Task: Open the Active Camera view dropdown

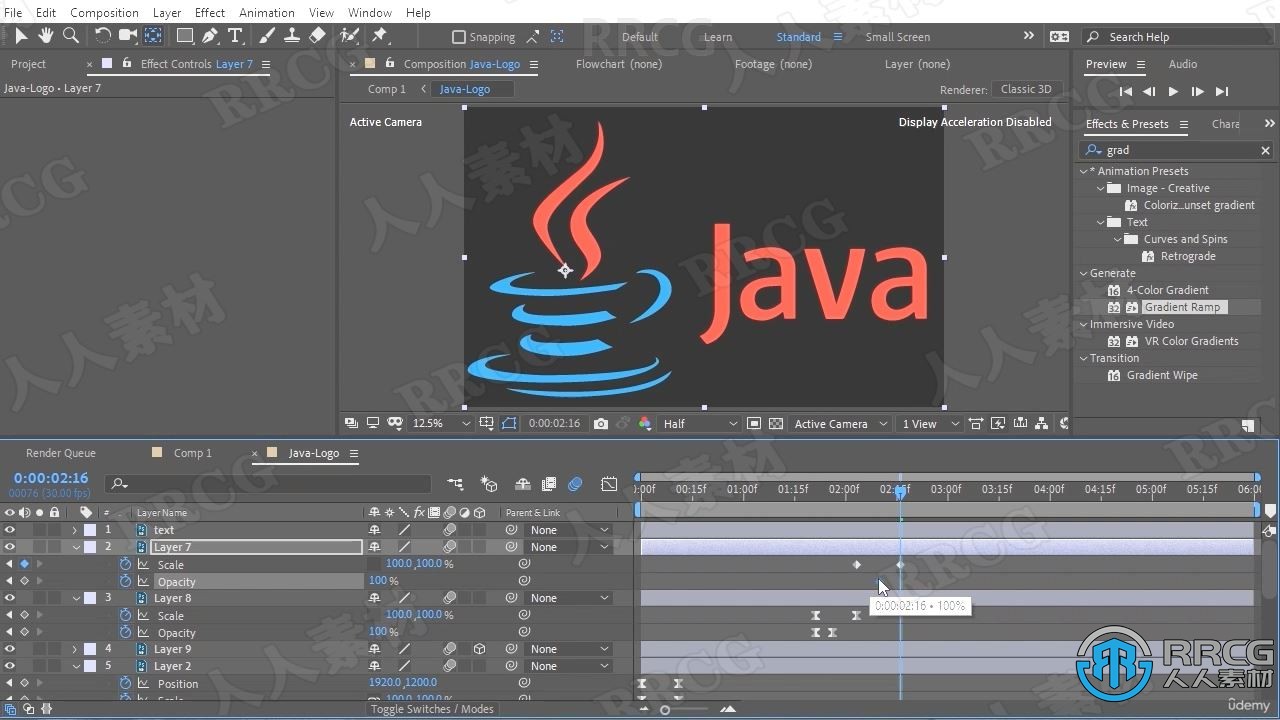Action: (x=839, y=424)
